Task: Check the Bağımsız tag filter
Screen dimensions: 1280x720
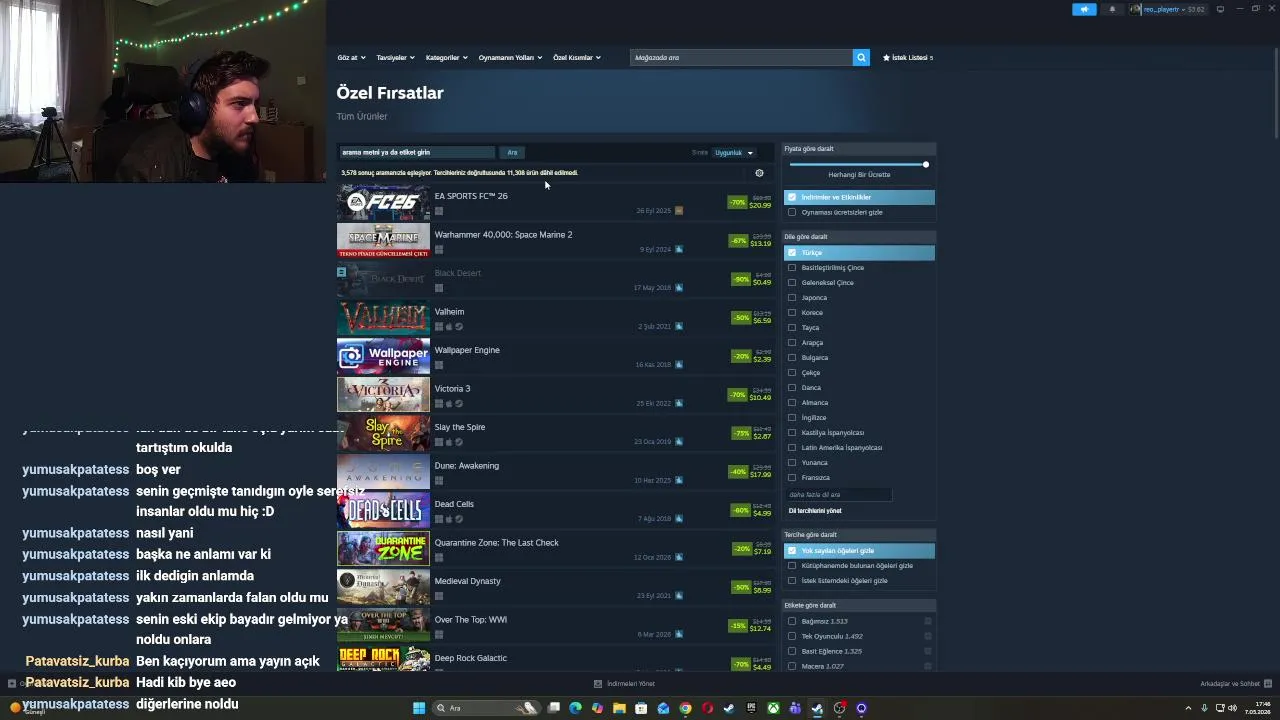Action: [x=792, y=621]
